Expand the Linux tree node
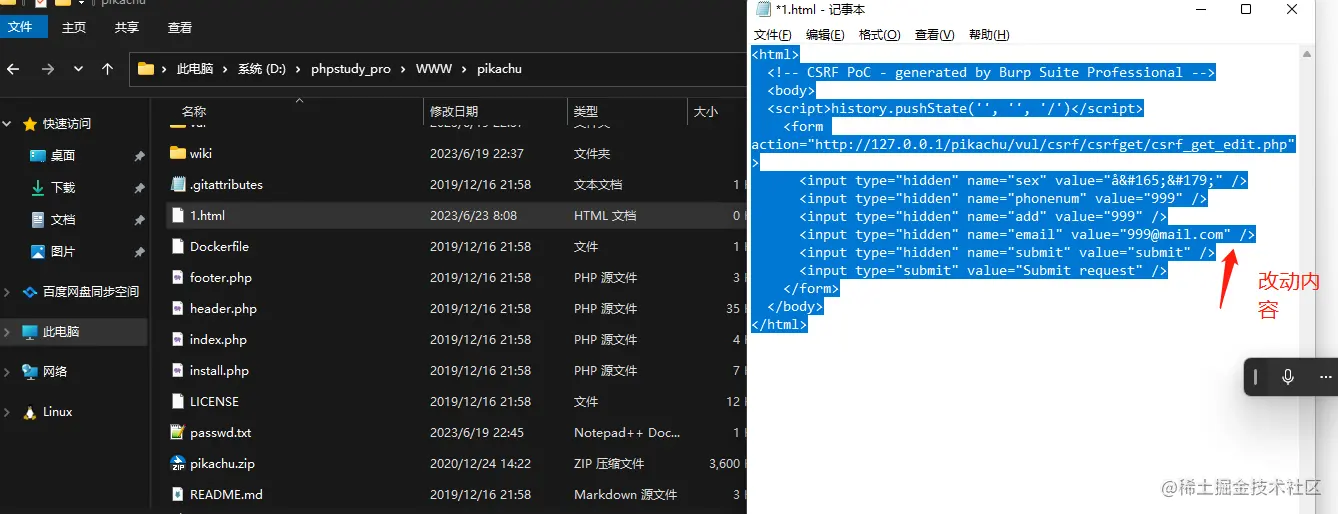Viewport: 1338px width, 514px height. pyautogui.click(x=7, y=411)
